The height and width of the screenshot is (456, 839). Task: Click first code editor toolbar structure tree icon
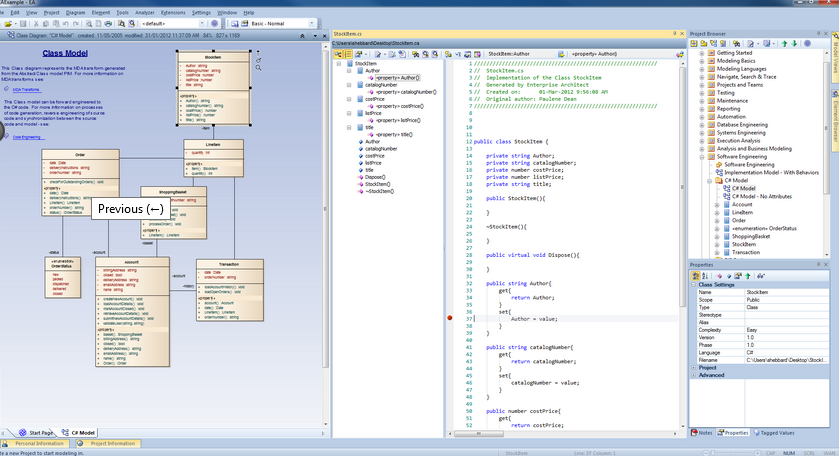338,54
